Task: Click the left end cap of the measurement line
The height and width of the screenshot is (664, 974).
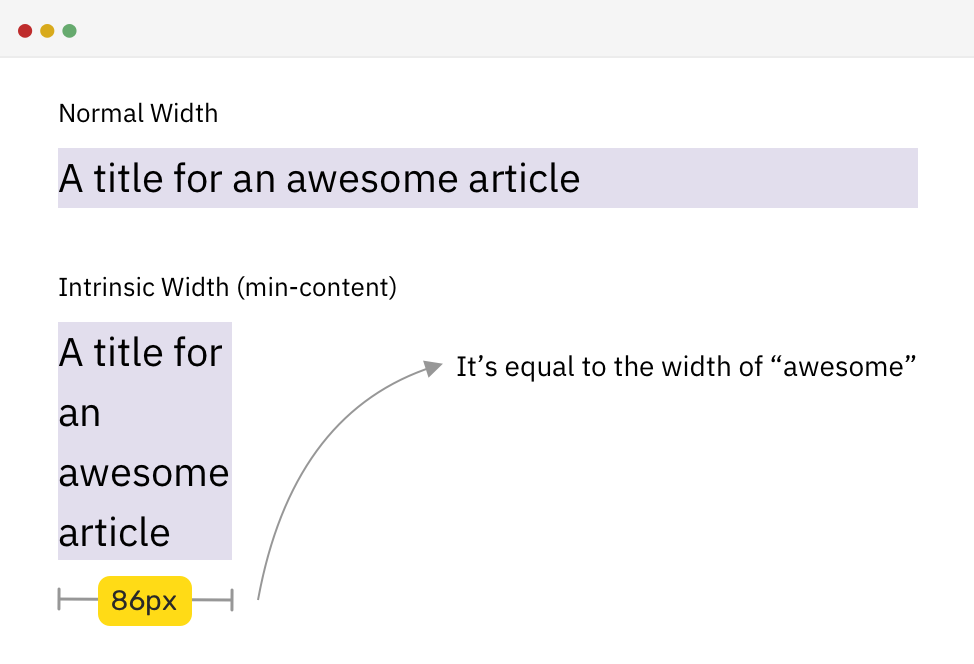Action: click(x=60, y=600)
